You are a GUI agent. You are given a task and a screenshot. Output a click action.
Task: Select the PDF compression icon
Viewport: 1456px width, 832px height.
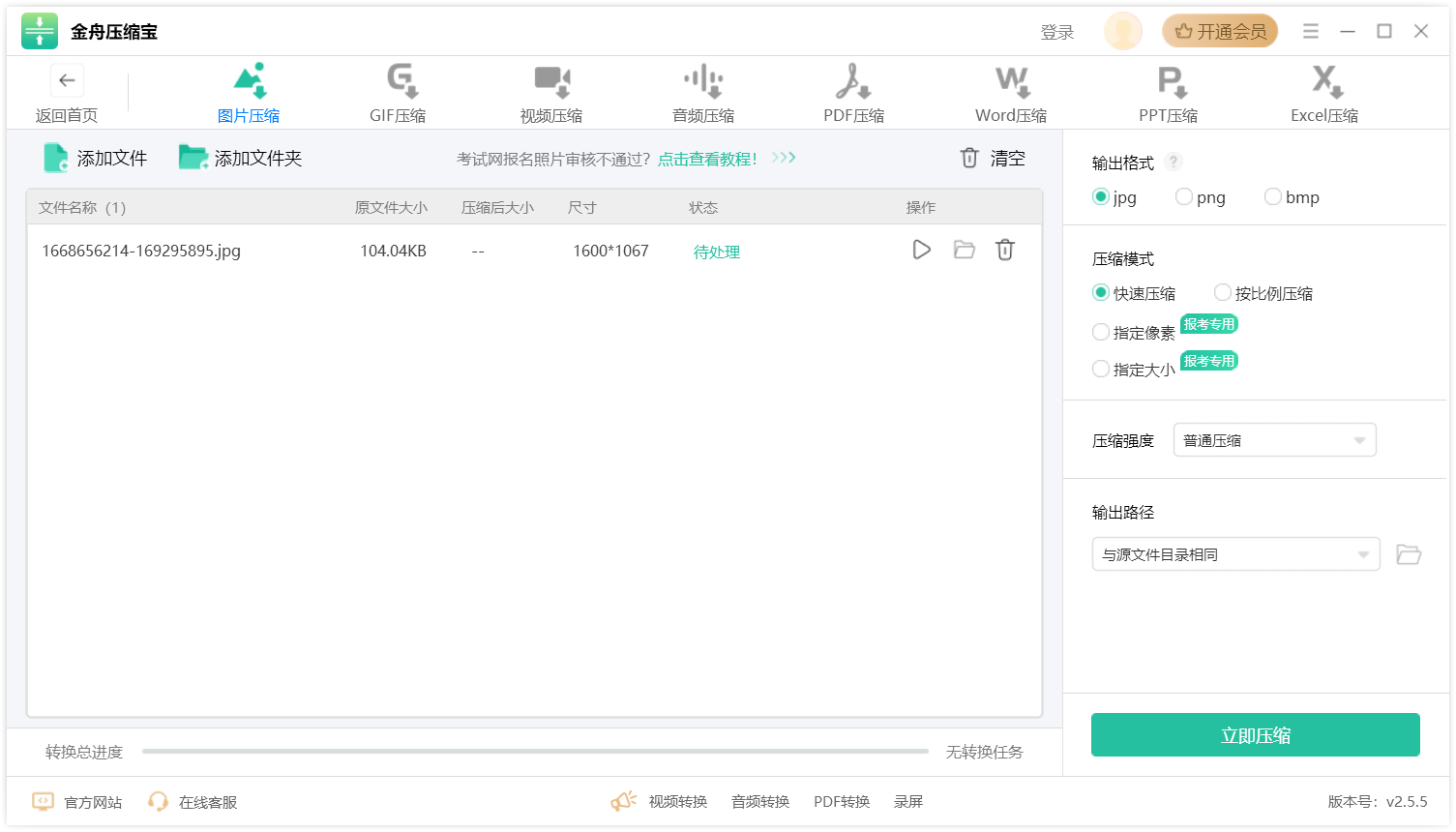853,81
